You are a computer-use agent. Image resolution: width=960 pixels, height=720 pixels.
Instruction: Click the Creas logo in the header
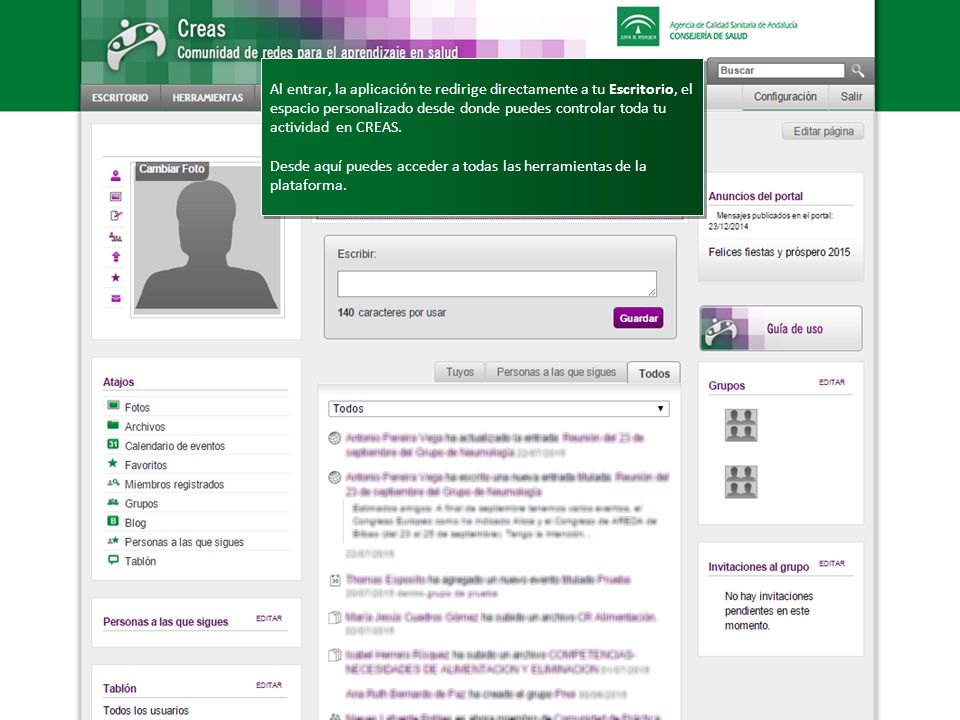[x=136, y=45]
